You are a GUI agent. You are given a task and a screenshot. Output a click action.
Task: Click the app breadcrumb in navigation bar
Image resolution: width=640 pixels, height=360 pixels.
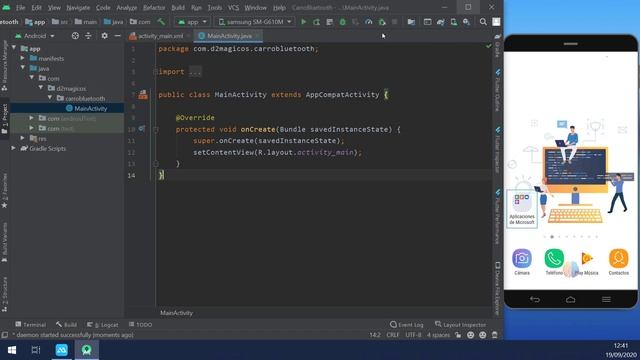[36, 22]
